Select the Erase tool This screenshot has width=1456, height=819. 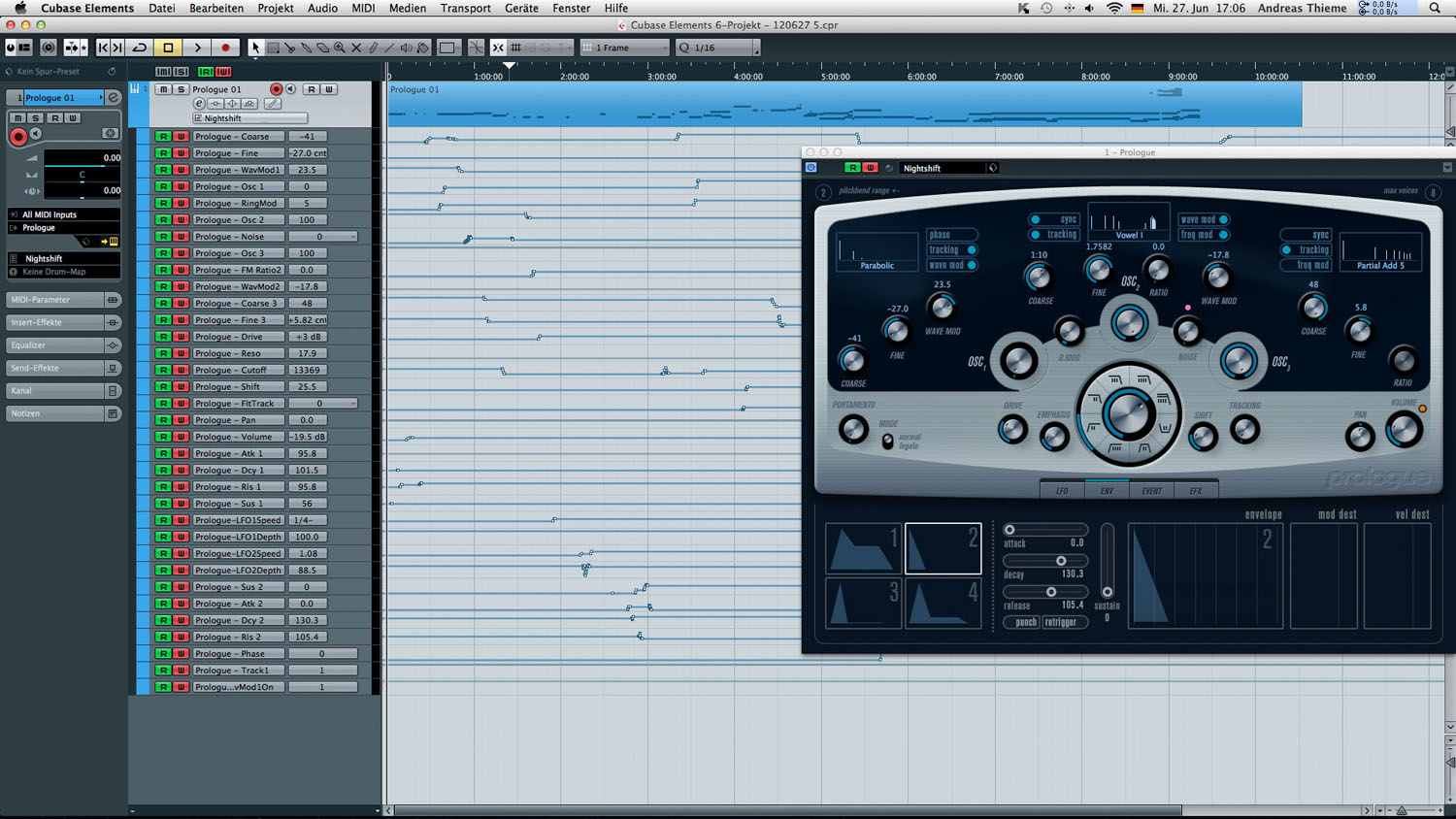[322, 48]
